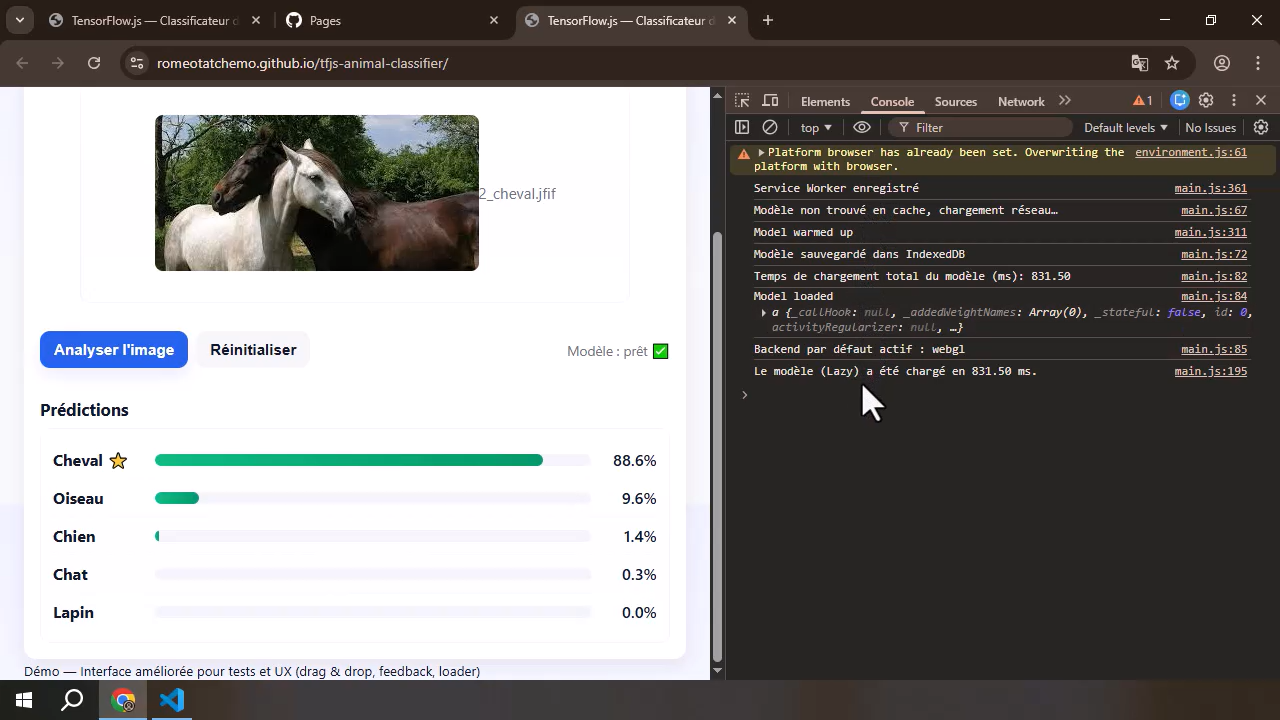Open the DevTools settings gear
1280x720 pixels.
[1206, 101]
